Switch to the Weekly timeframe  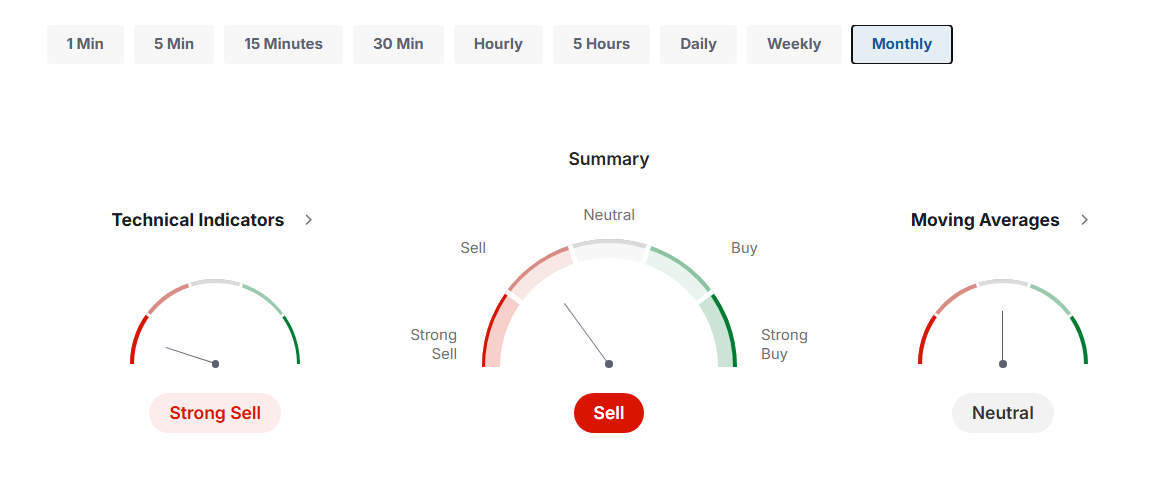coord(794,44)
